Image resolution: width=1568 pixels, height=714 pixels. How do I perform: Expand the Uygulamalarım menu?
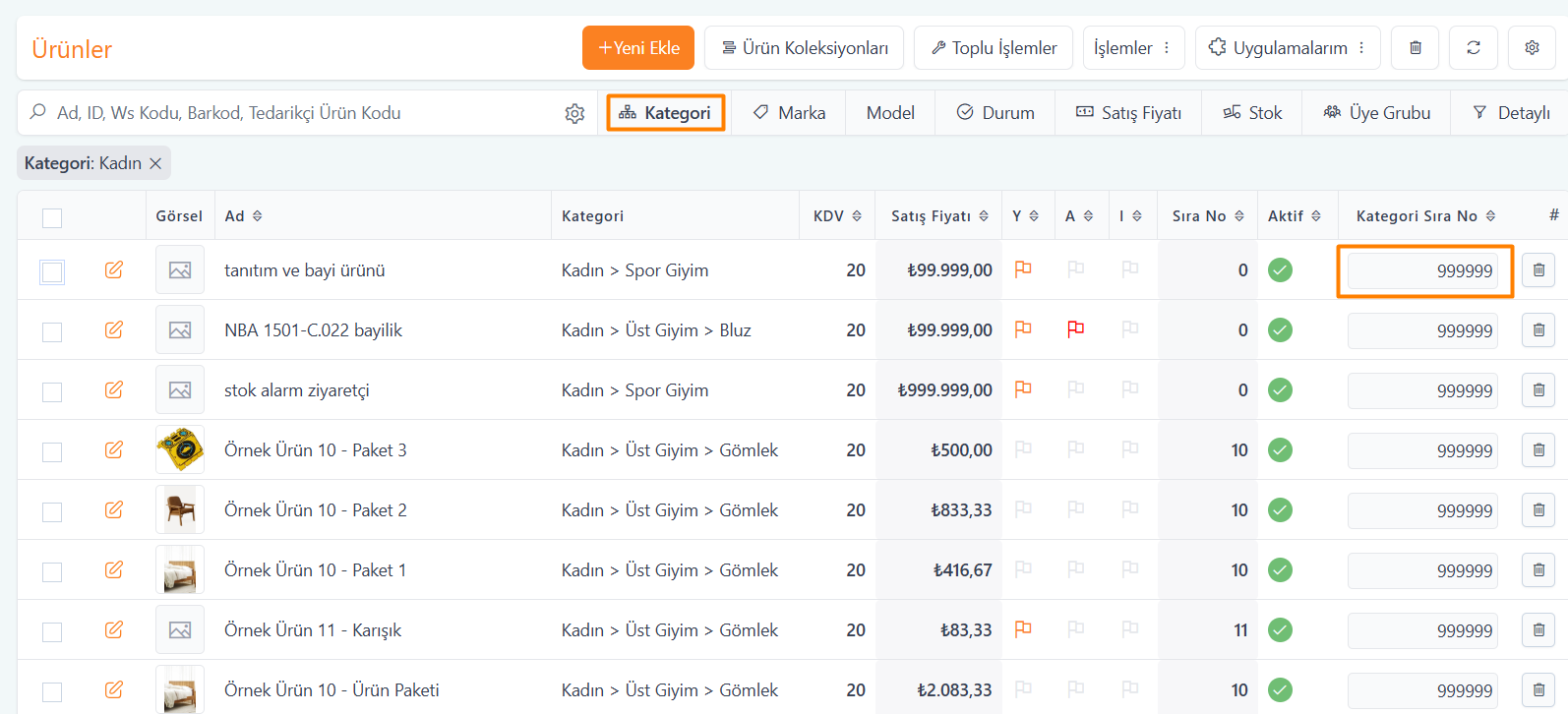(x=1287, y=47)
